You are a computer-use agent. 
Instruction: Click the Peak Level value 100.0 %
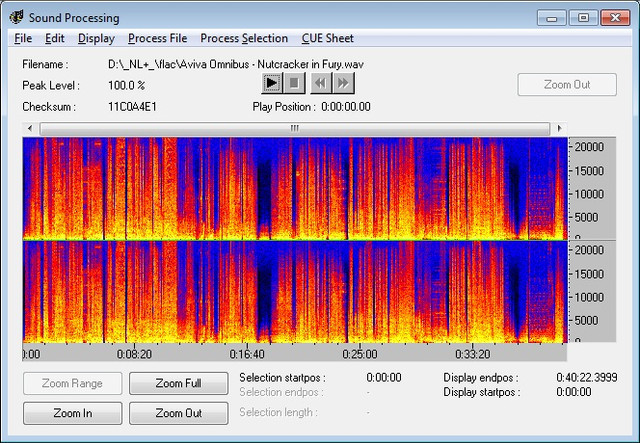pos(127,86)
